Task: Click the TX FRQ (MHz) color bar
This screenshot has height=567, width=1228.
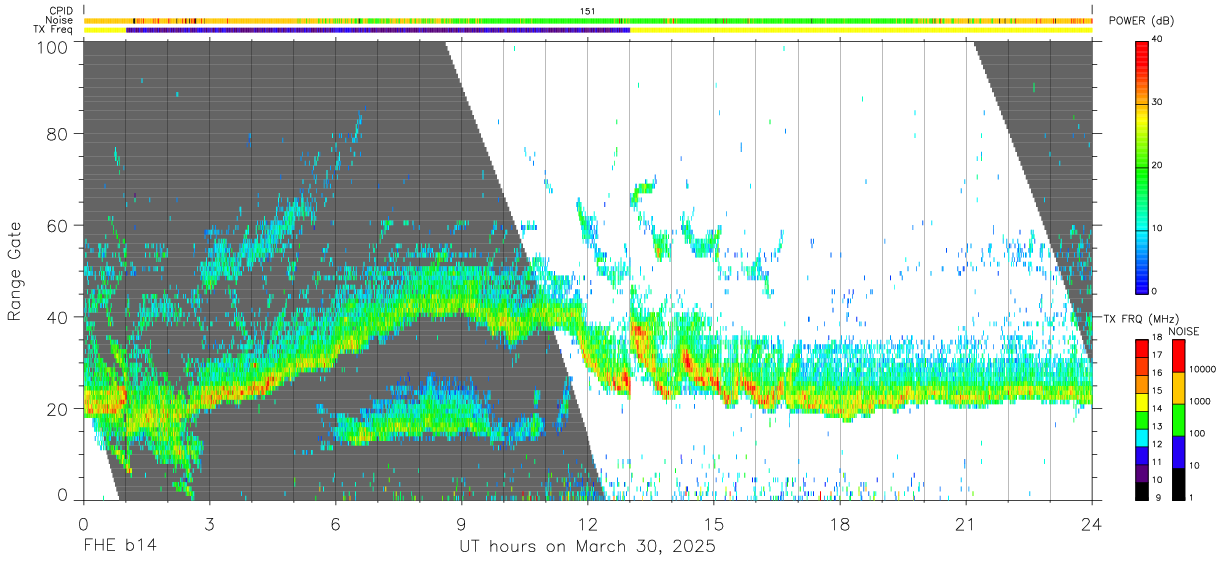Action: tap(1142, 419)
